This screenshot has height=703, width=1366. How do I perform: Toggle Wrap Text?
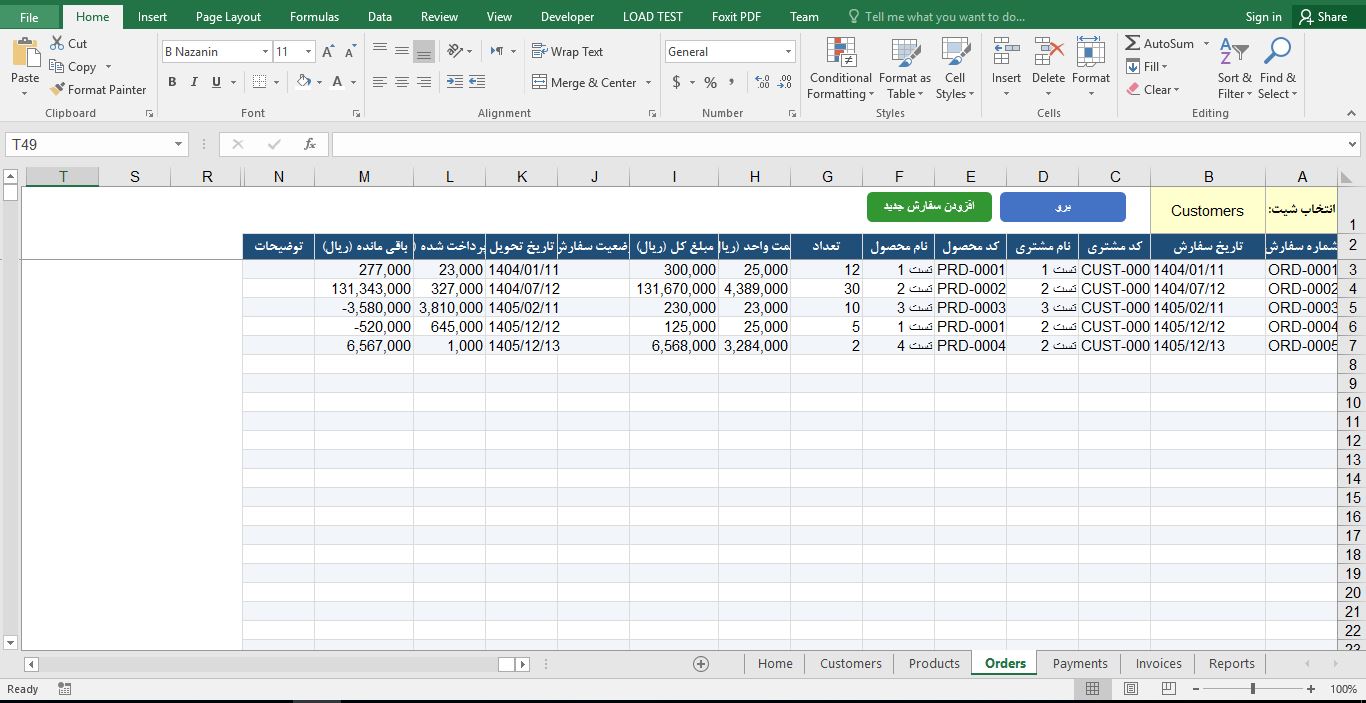pyautogui.click(x=567, y=51)
